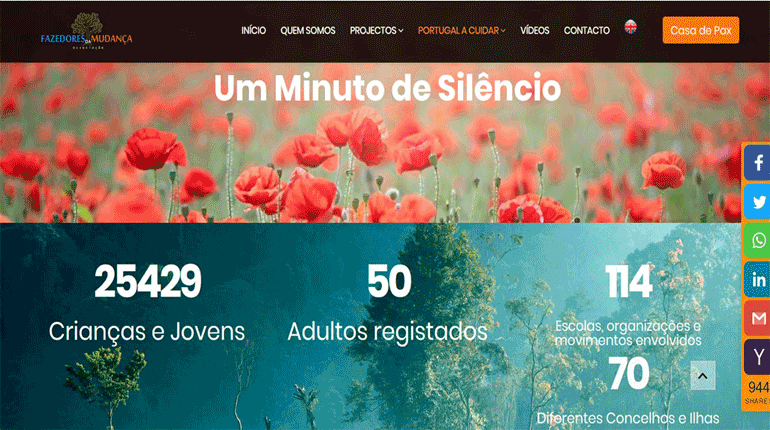Open the Portugal a Cuidar submenu

coord(462,30)
